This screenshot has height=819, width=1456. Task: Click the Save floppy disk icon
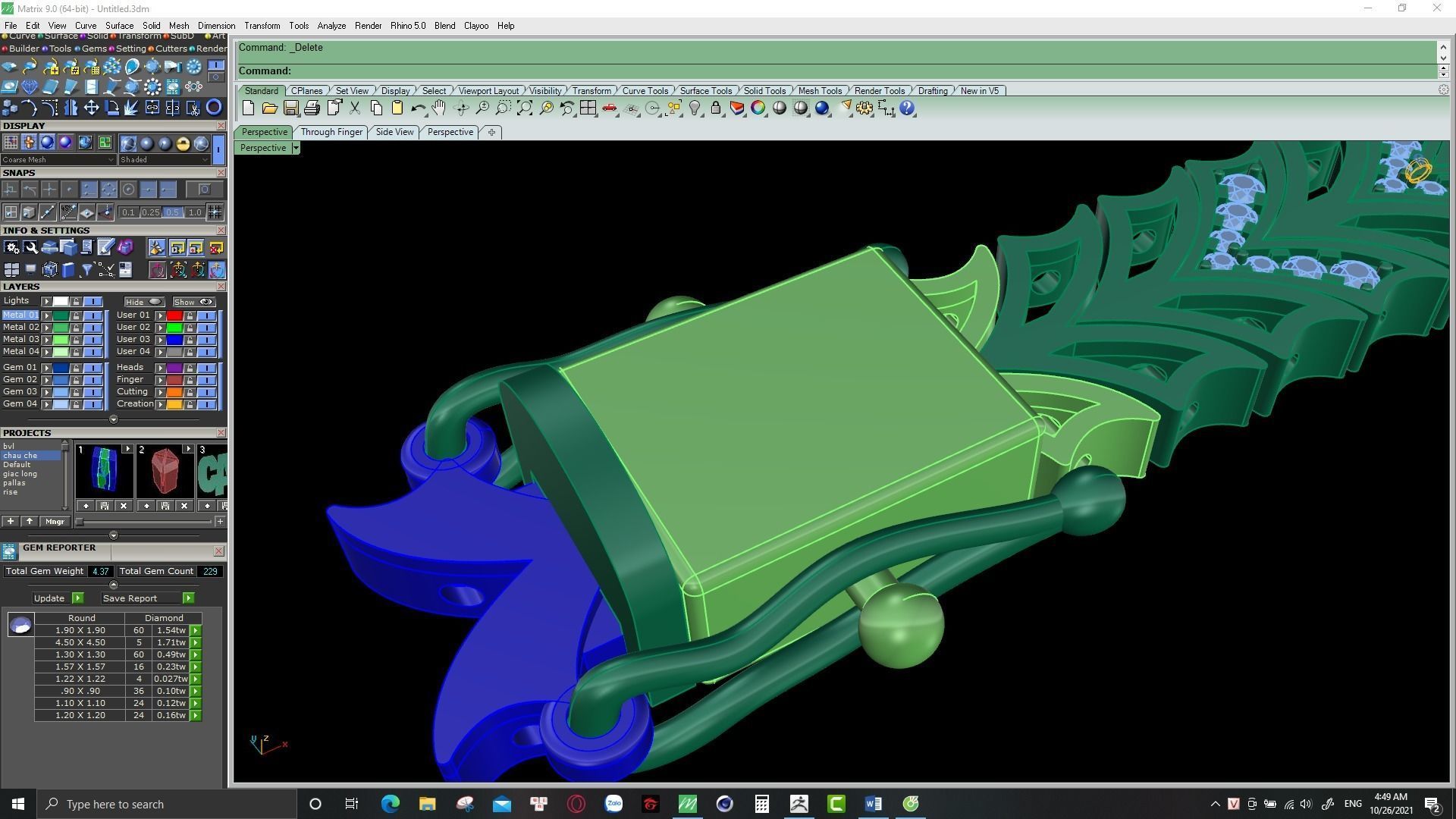pos(290,108)
